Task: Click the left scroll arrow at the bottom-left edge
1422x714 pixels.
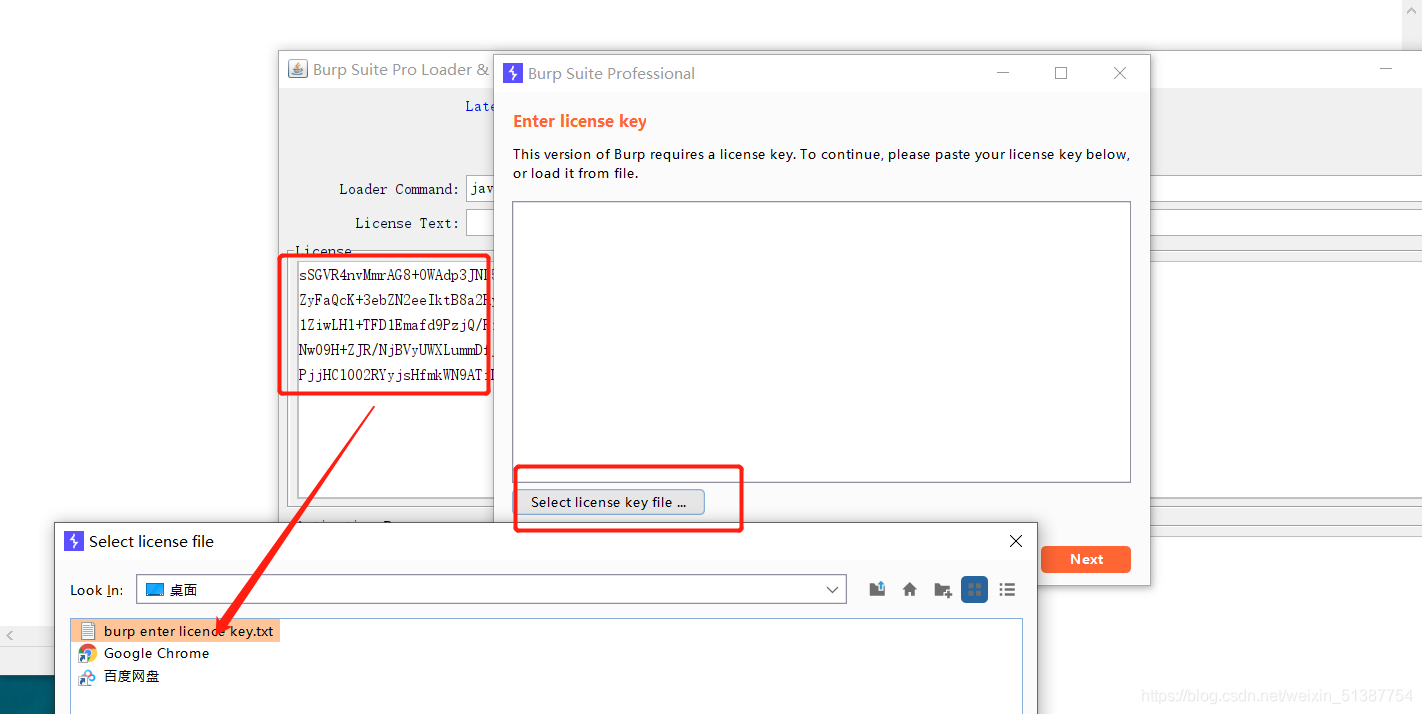Action: point(10,635)
